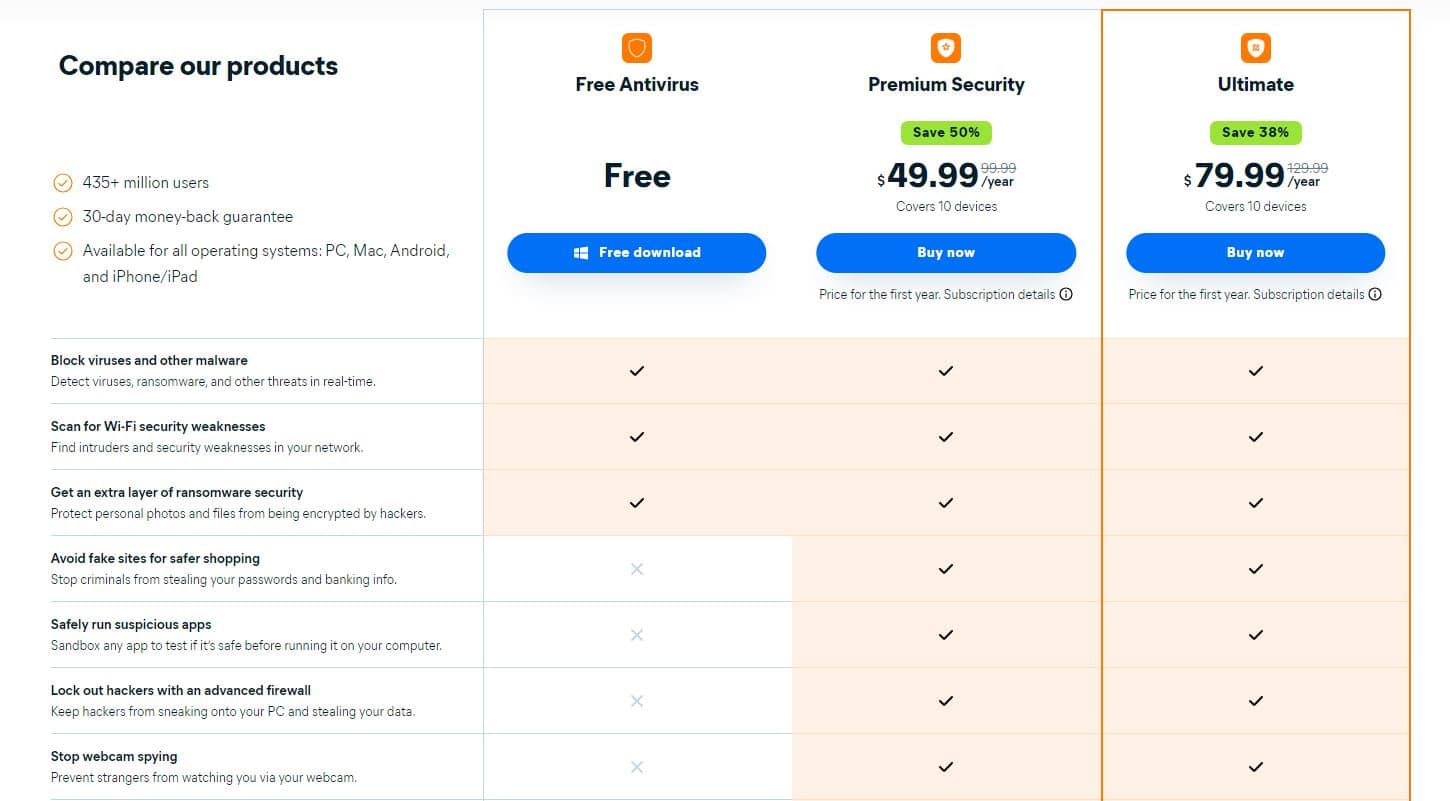Image resolution: width=1450 pixels, height=801 pixels.
Task: Open Ultimate subscription details info icon
Action: click(1375, 295)
